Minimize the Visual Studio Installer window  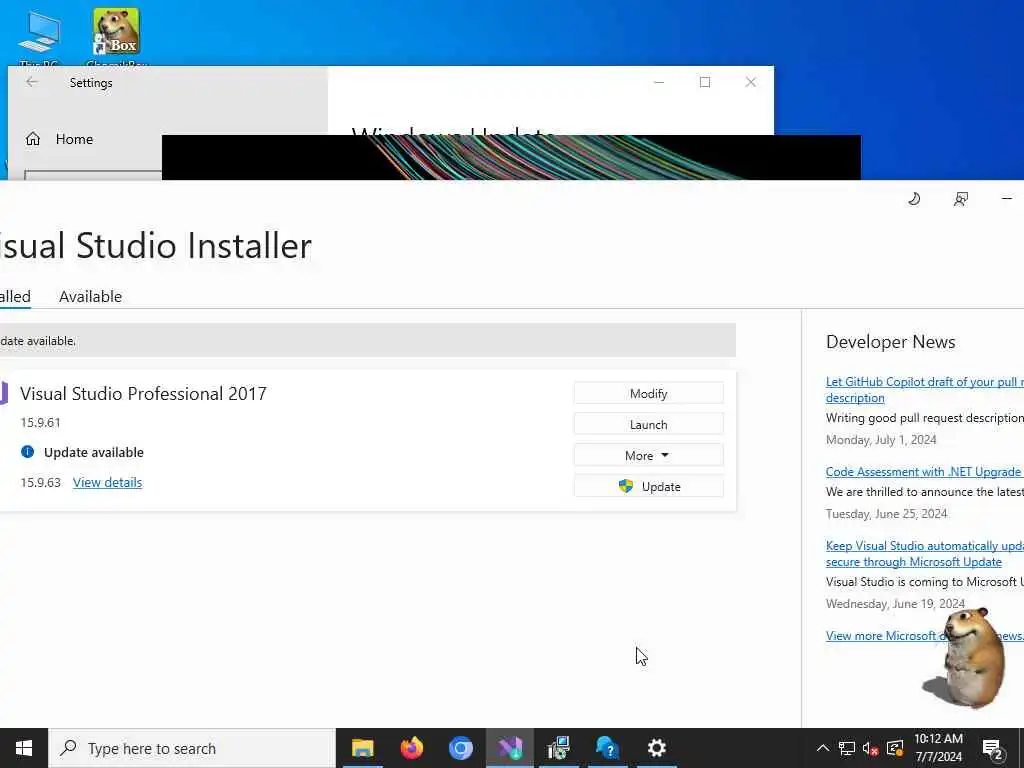click(x=1006, y=199)
